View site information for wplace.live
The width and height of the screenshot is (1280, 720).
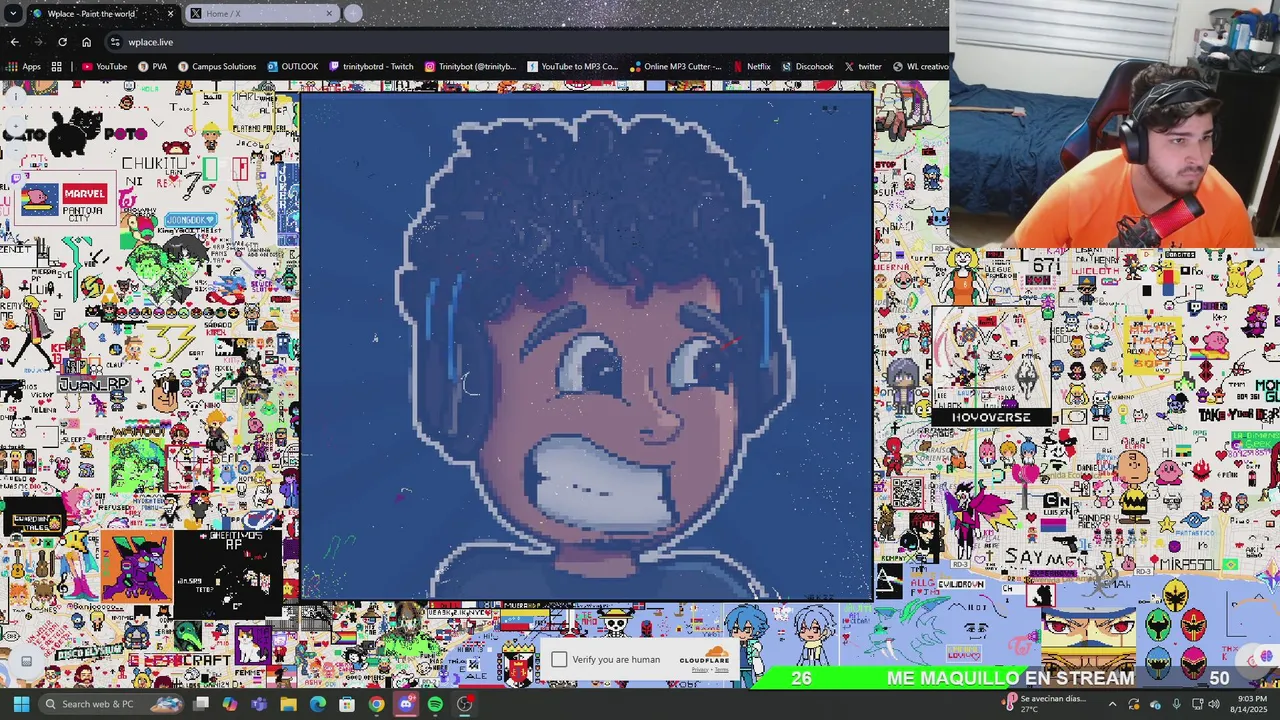point(115,42)
